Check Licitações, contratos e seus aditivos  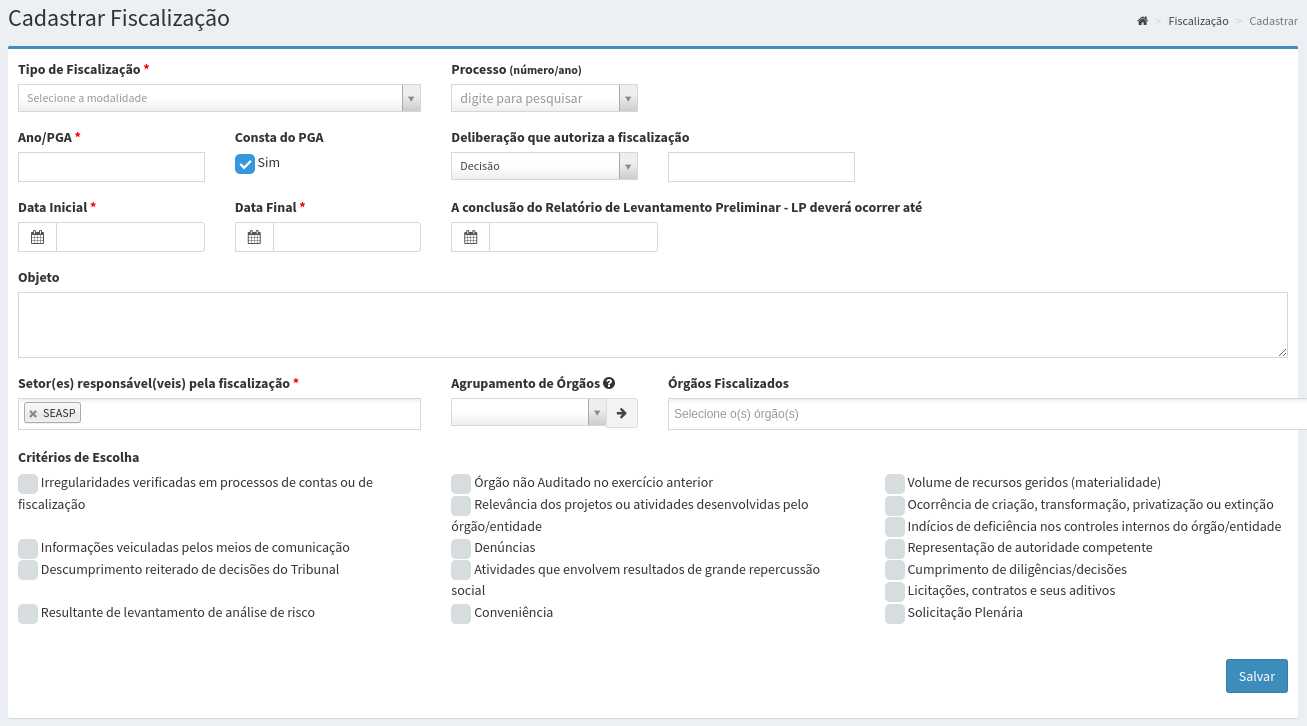coord(895,591)
